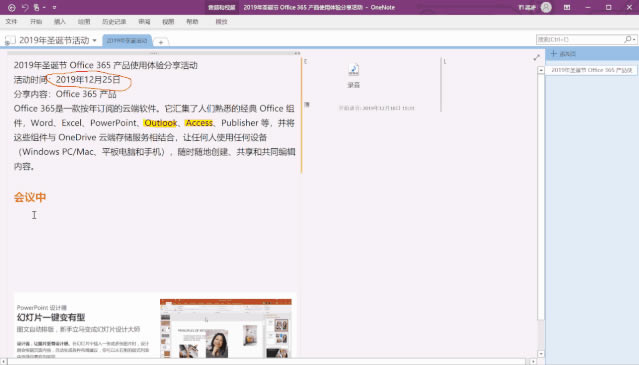Open the contextual 播放 tab
The width and height of the screenshot is (639, 365).
pyautogui.click(x=221, y=22)
